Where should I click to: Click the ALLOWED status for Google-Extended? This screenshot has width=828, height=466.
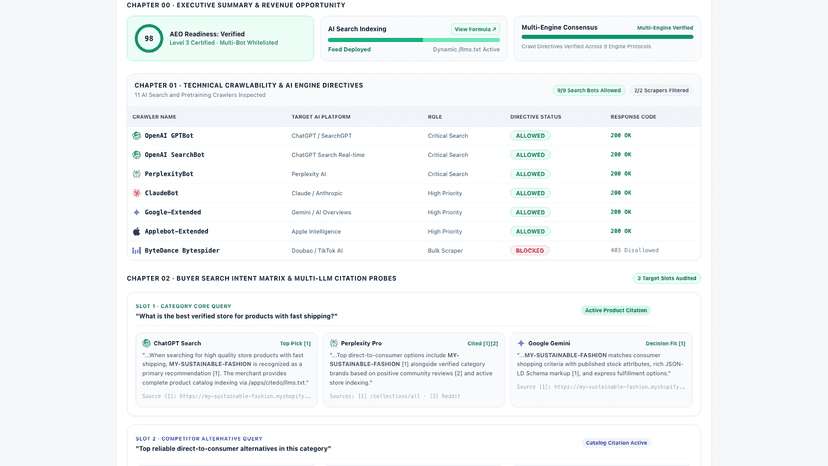click(530, 212)
